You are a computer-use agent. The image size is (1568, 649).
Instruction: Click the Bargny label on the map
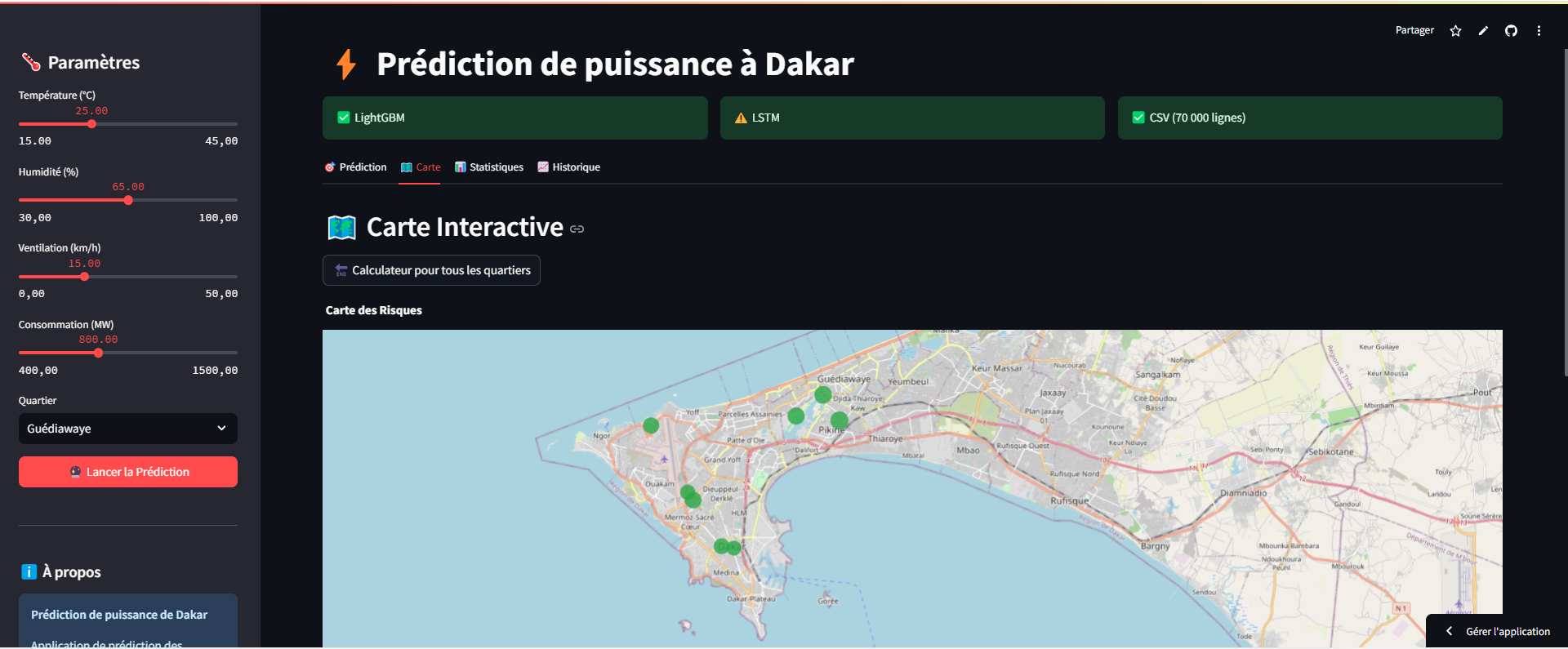click(1155, 546)
